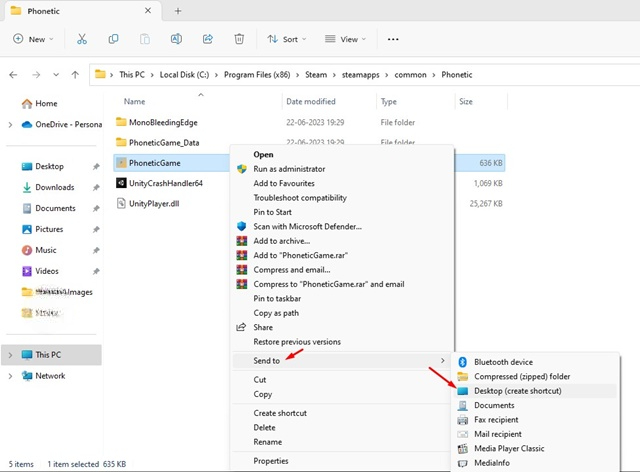
Task: Unpin Desktop using its pin icon
Action: [x=96, y=167]
